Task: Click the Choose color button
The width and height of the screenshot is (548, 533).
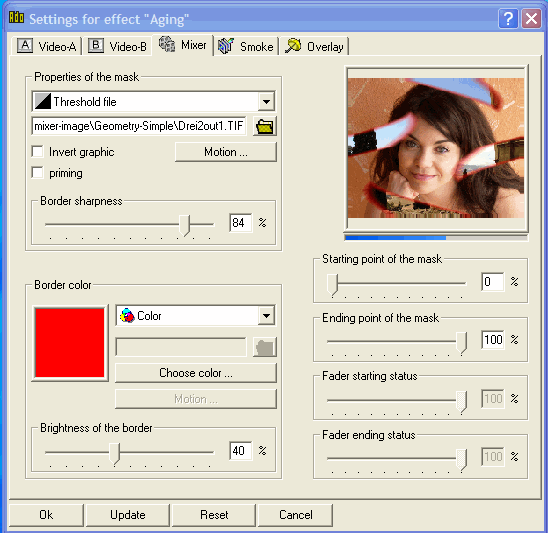Action: click(196, 373)
